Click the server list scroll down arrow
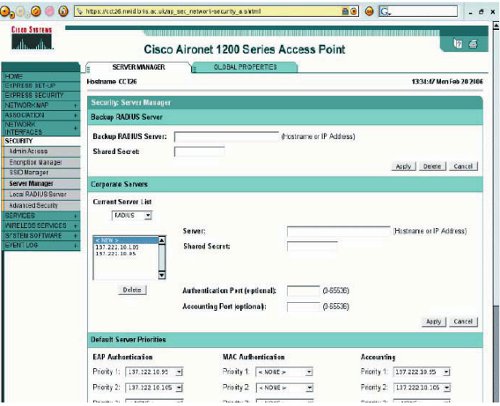This screenshot has width=500, height=406. tap(162, 275)
